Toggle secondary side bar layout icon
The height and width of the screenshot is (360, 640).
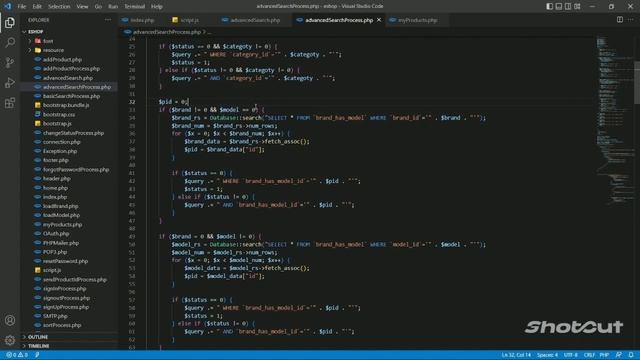click(568, 6)
